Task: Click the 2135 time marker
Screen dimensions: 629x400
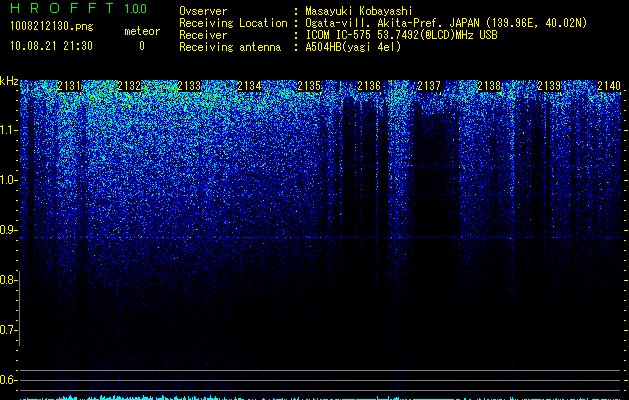Action: [309, 86]
